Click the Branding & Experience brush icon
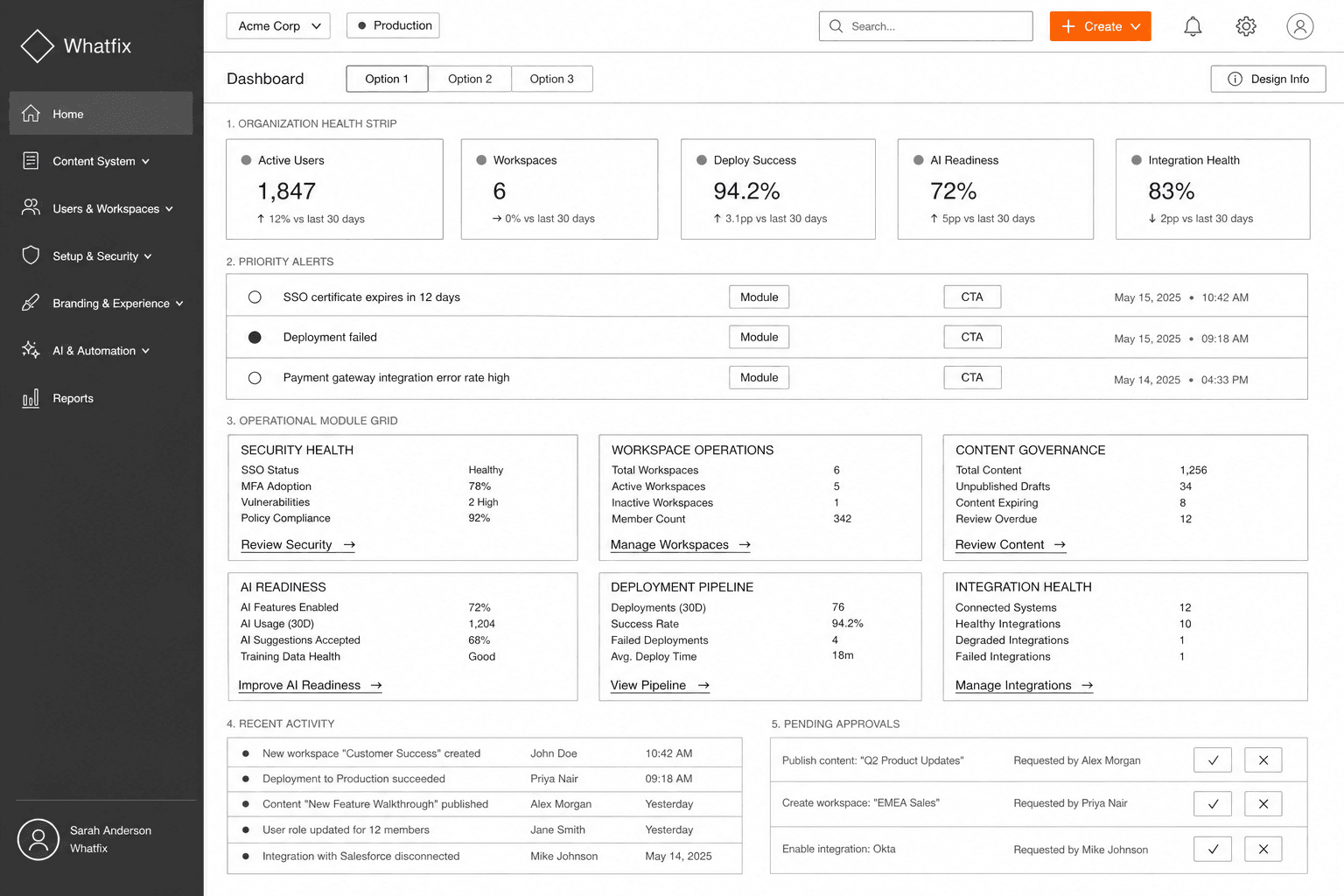Image resolution: width=1344 pixels, height=896 pixels. pyautogui.click(x=31, y=302)
